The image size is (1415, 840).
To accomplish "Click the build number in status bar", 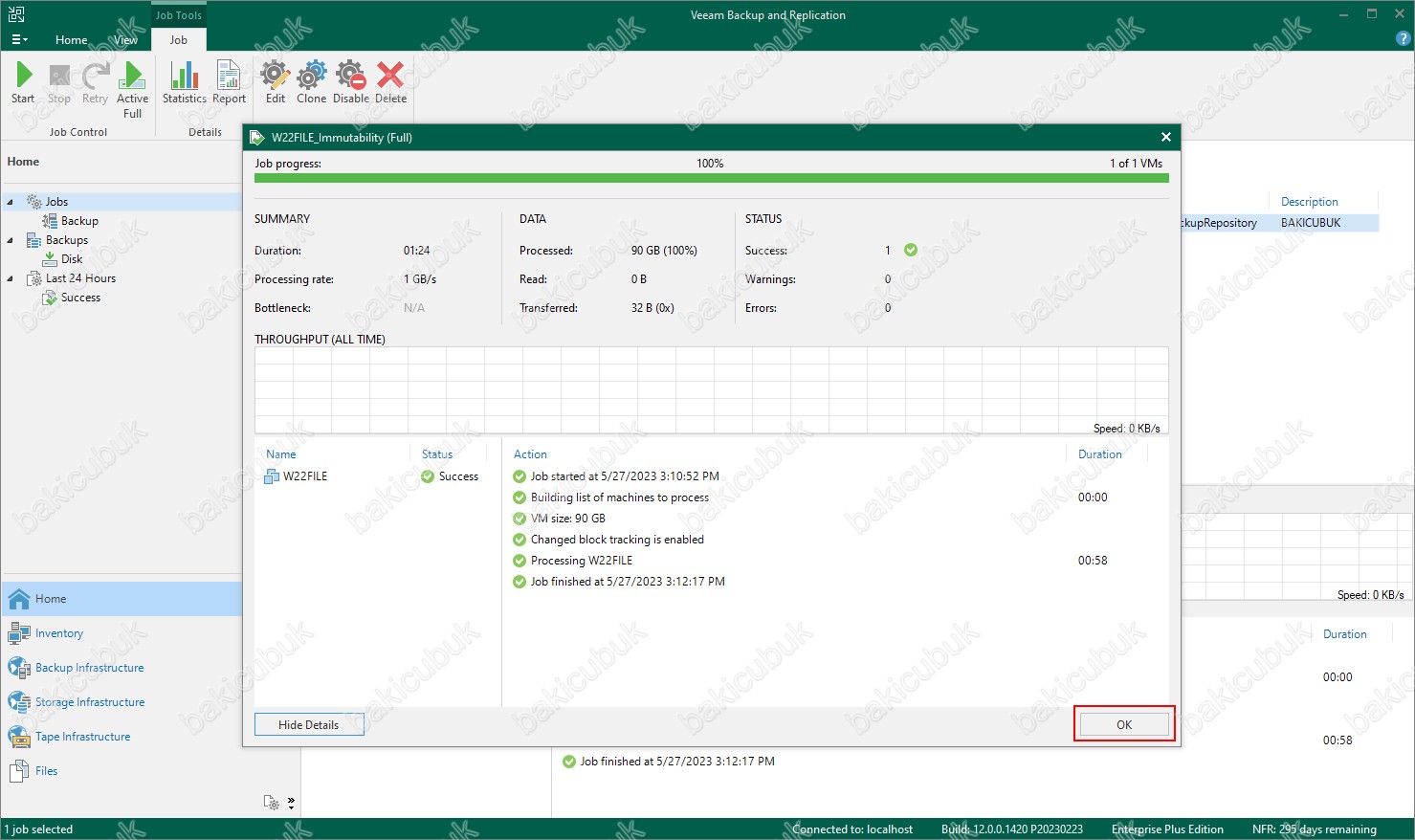I will tap(1012, 829).
